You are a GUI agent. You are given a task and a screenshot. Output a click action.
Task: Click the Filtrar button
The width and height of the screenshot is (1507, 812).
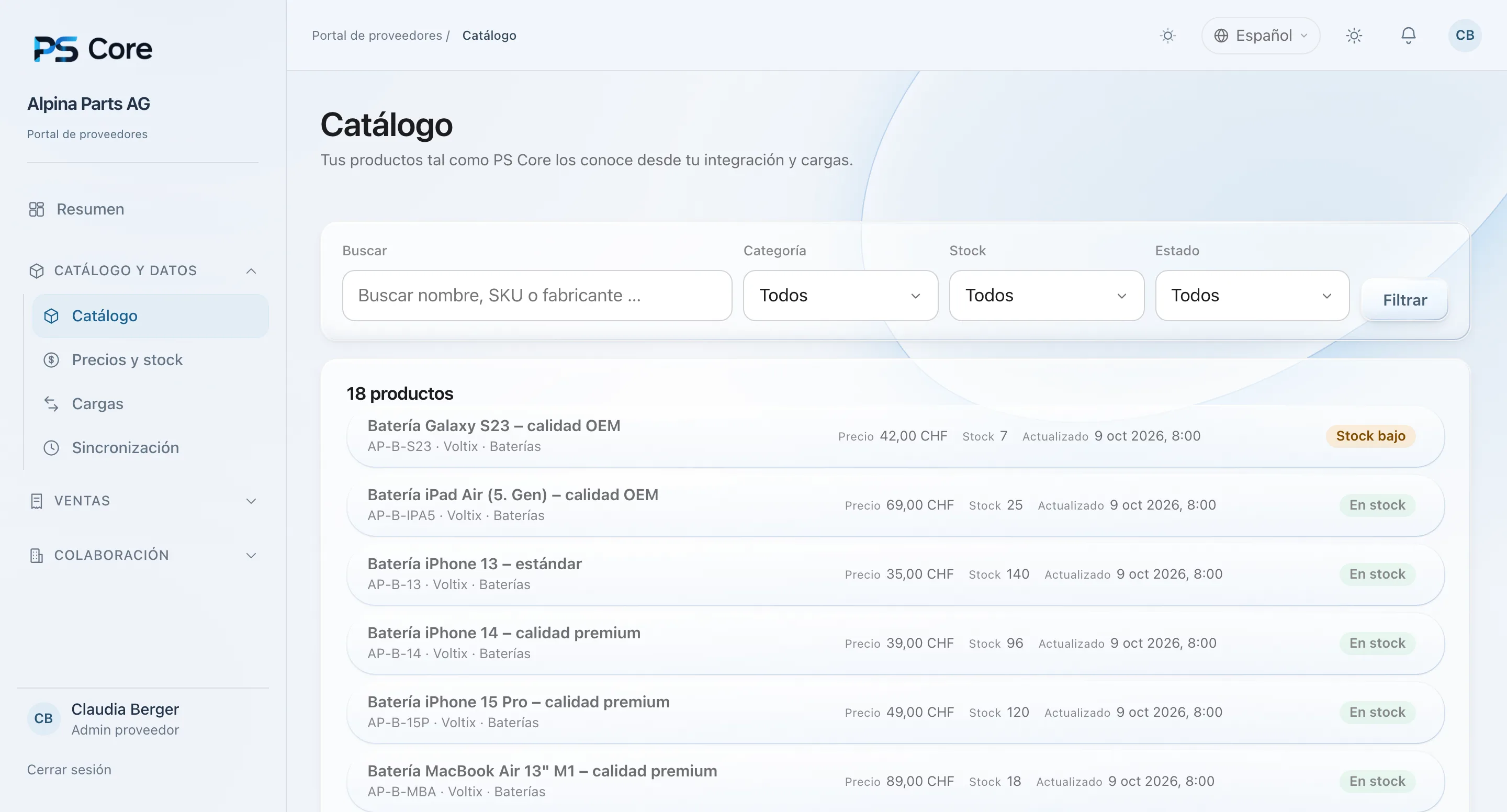click(1404, 300)
